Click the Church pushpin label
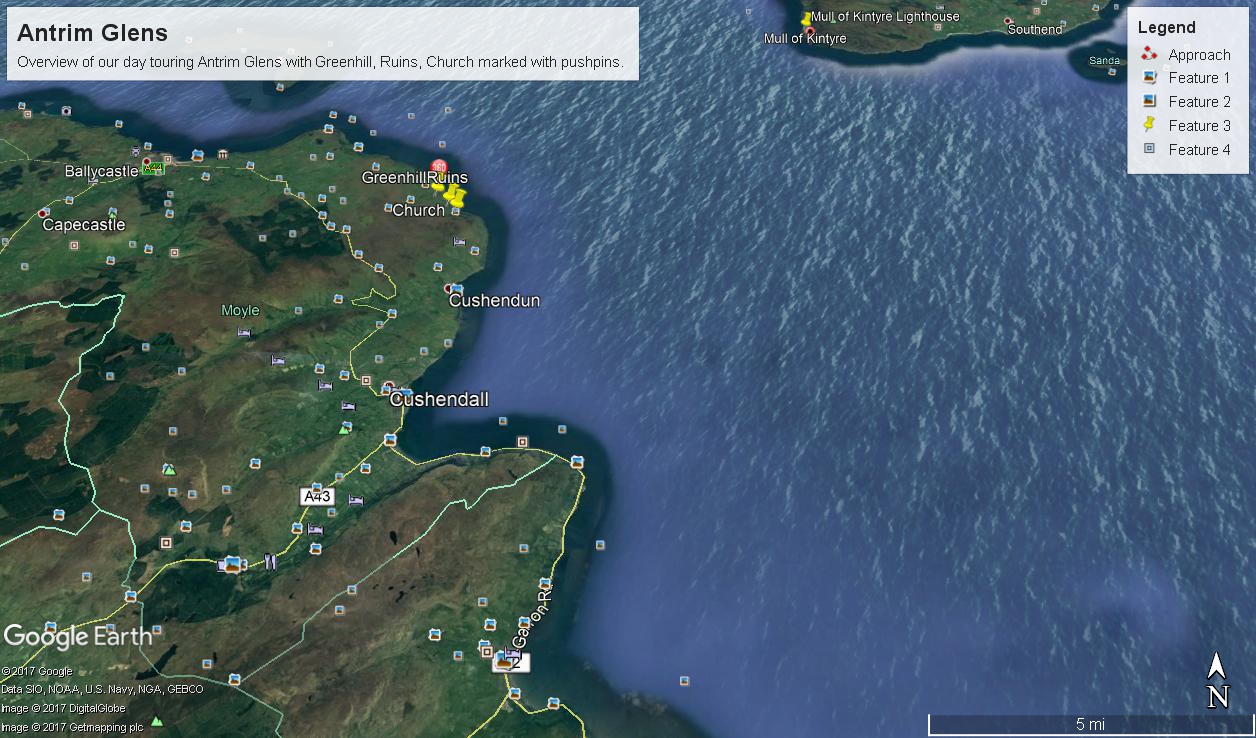 point(418,210)
